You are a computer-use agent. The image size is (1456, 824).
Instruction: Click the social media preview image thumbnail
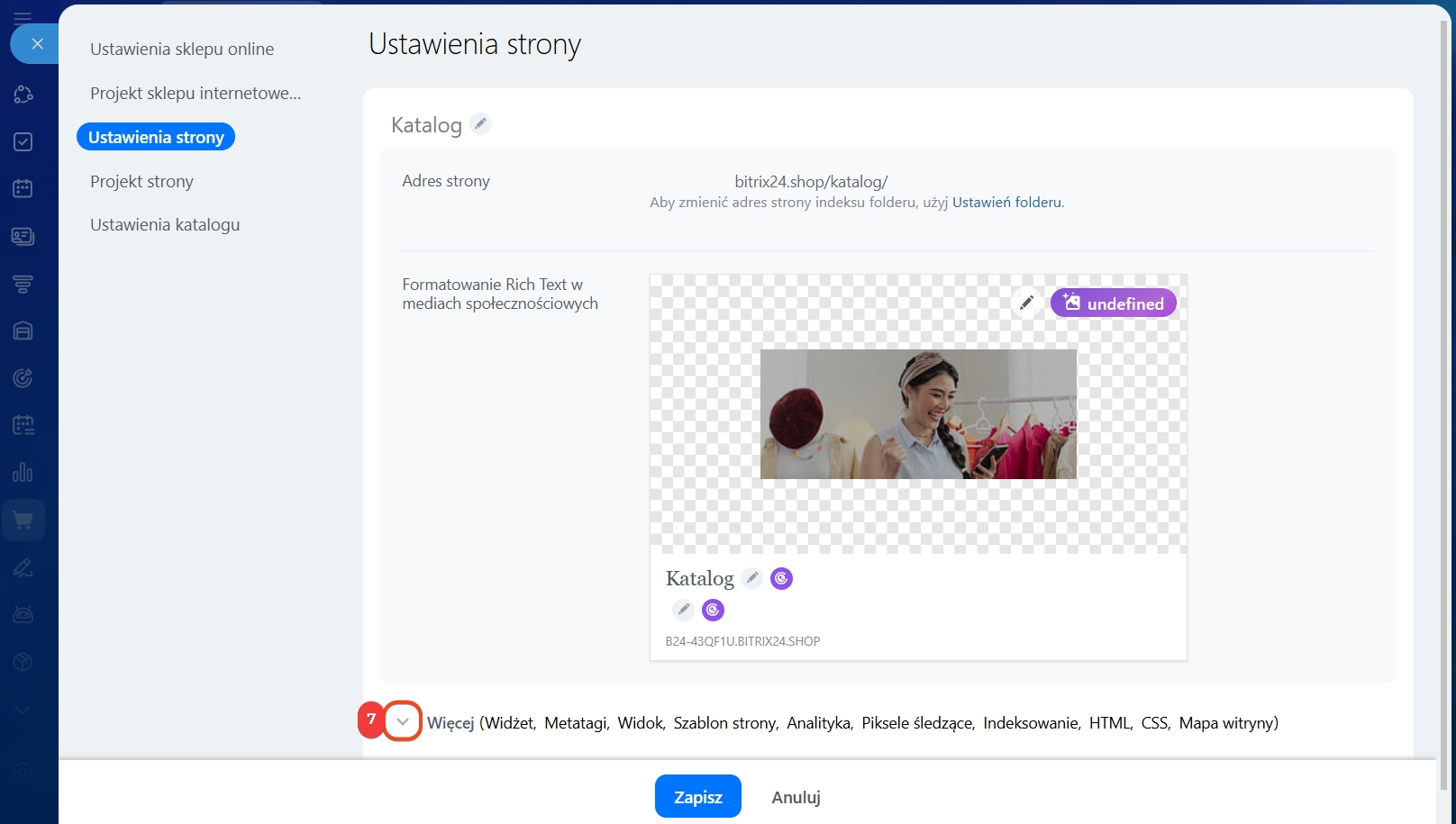[x=918, y=414]
